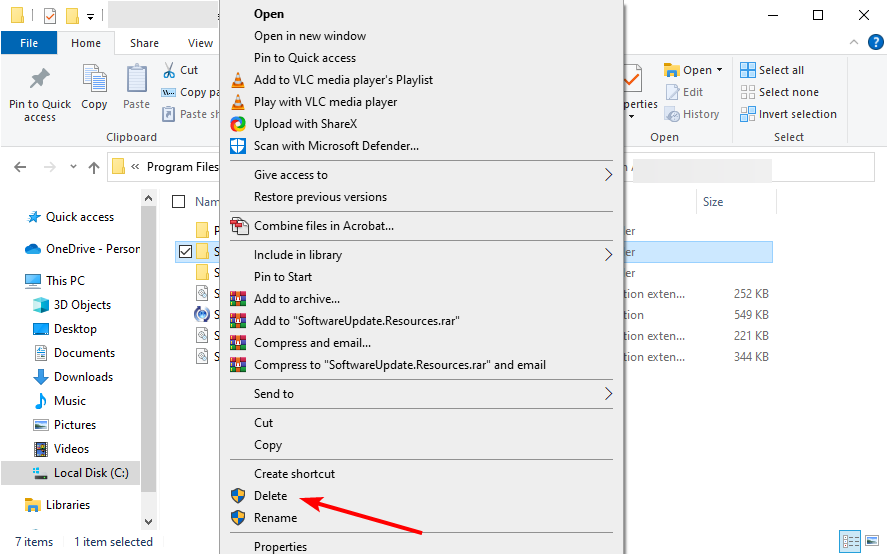Select Delete from the context menu
888x554 pixels.
click(x=270, y=496)
